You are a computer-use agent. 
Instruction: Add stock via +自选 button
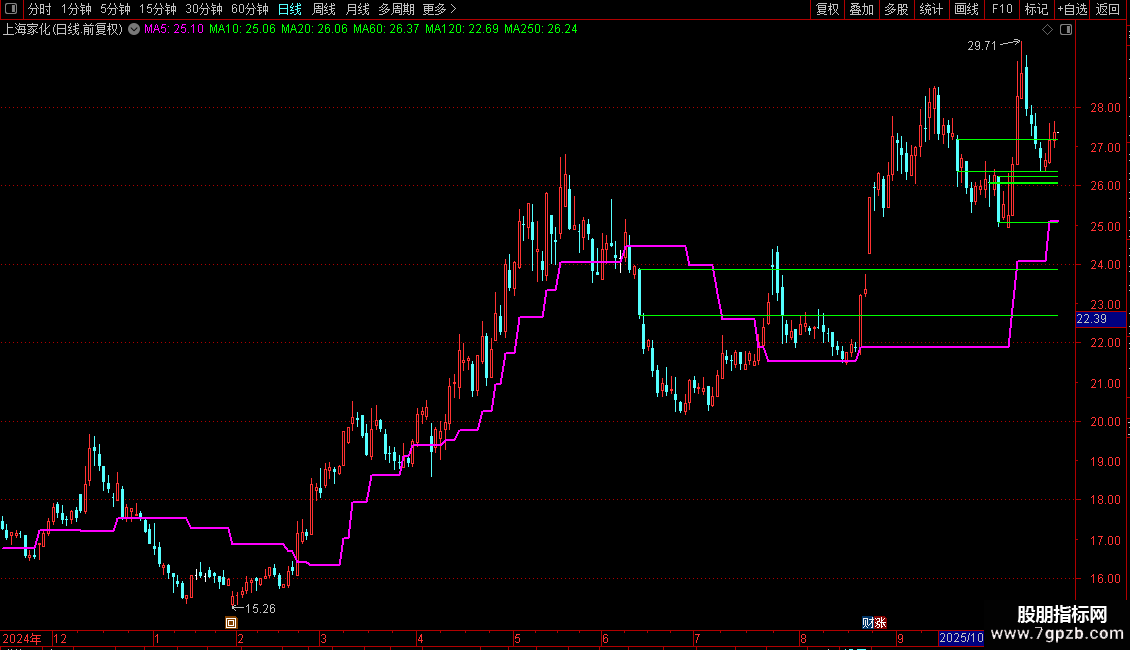(1072, 9)
